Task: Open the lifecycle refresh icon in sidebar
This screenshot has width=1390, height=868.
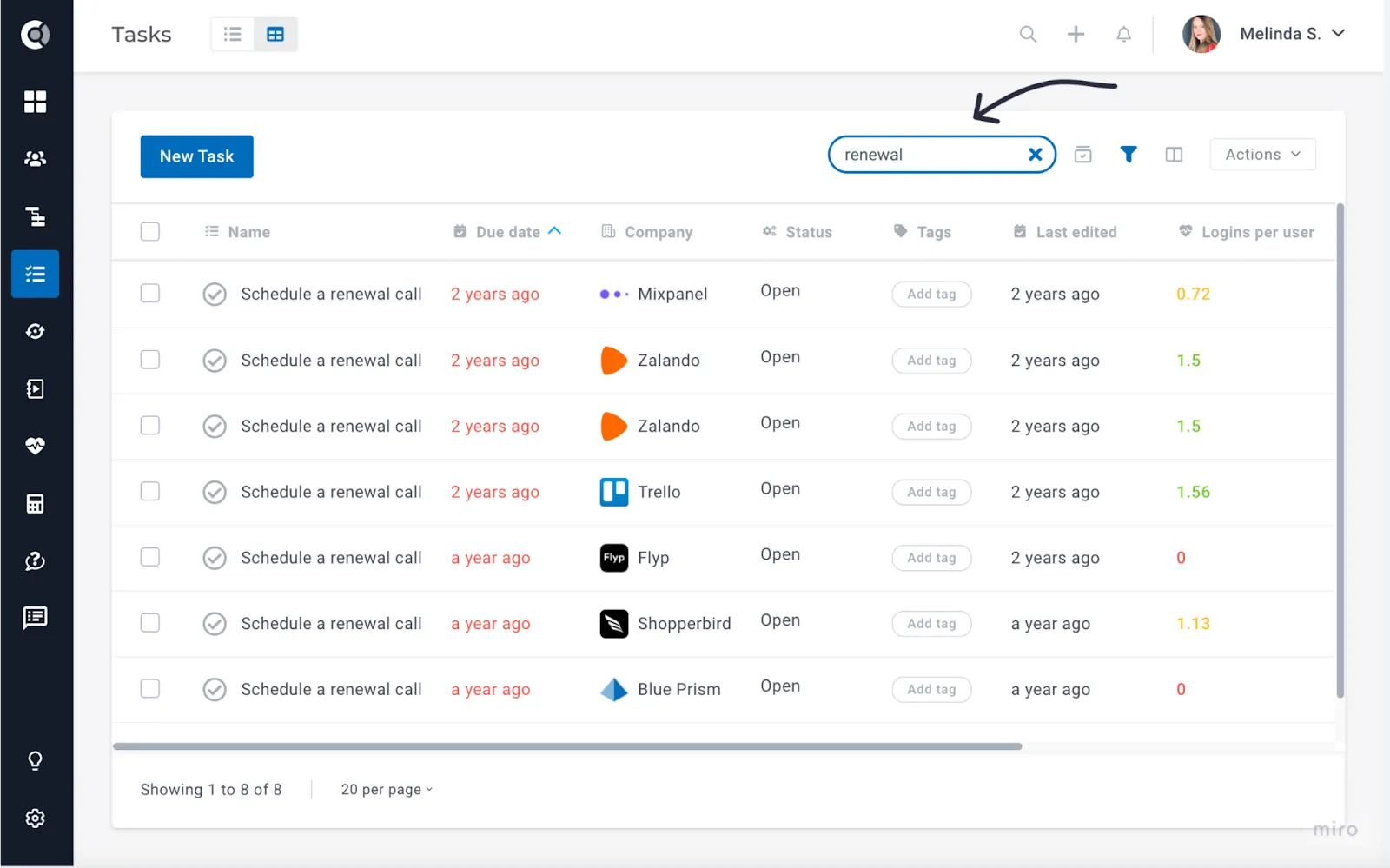Action: click(x=35, y=331)
